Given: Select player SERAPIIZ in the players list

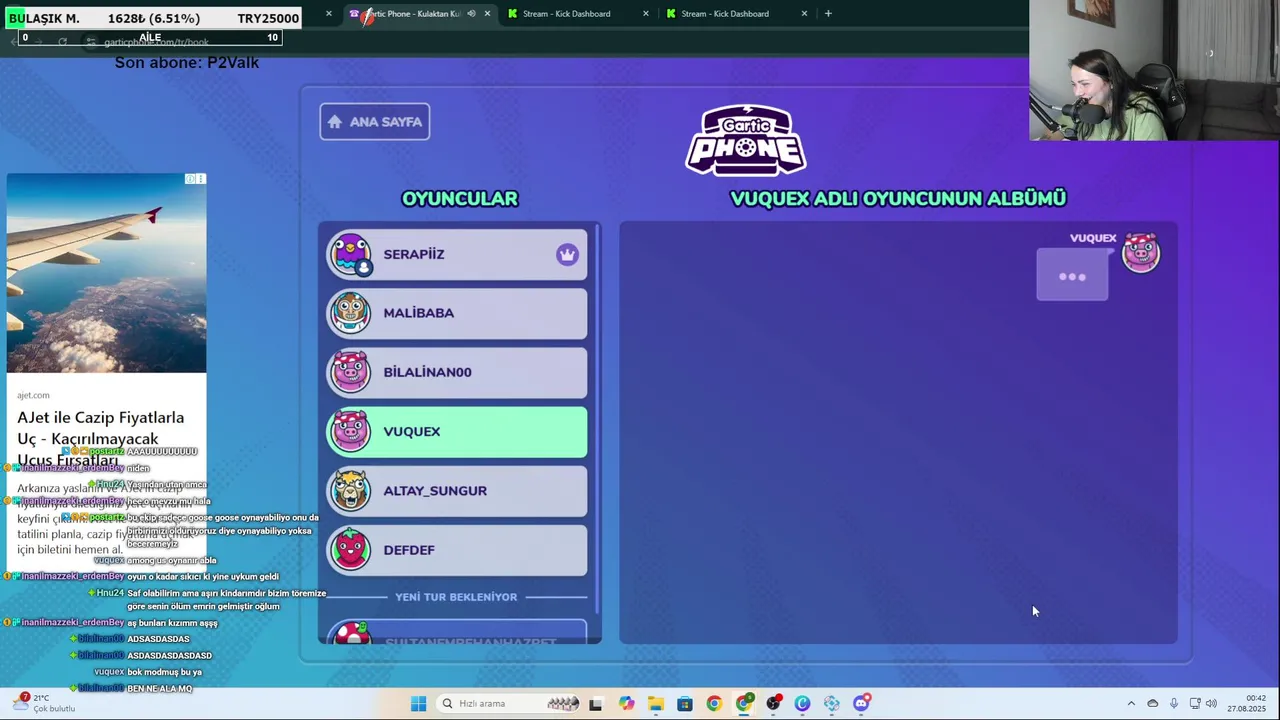Looking at the screenshot, I should pos(457,254).
